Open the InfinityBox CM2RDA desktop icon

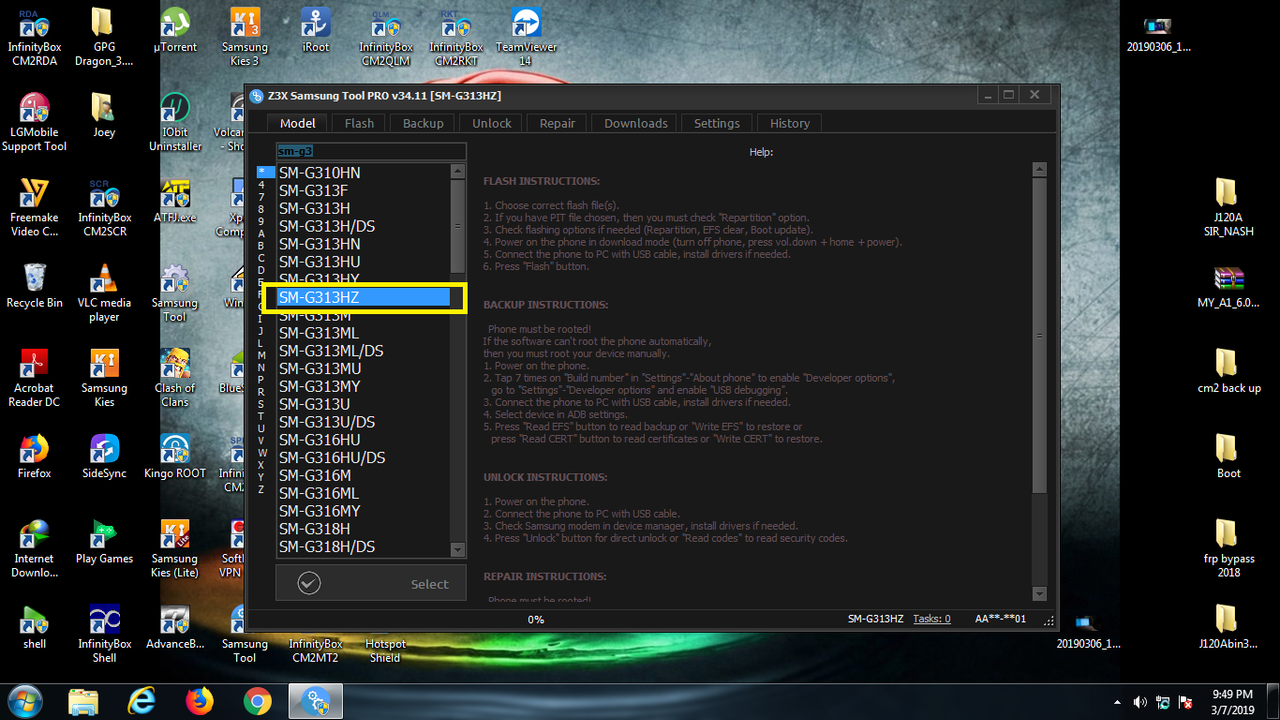tap(34, 37)
